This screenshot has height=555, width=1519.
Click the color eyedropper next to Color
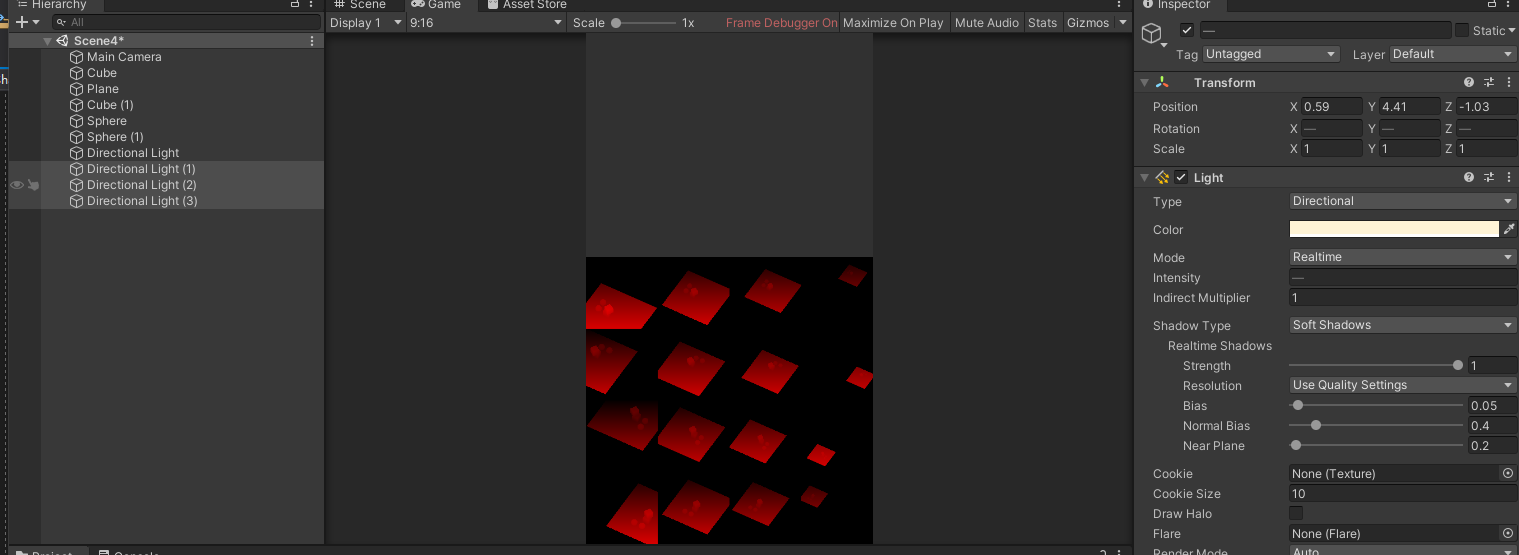coord(1509,230)
